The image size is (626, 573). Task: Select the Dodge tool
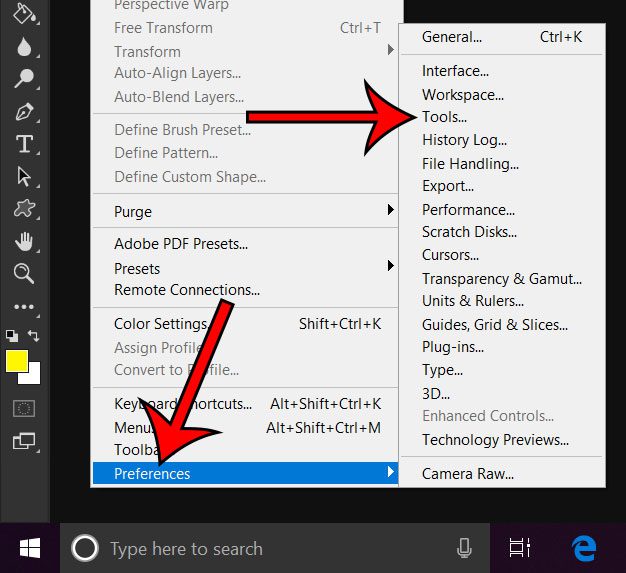(x=24, y=79)
